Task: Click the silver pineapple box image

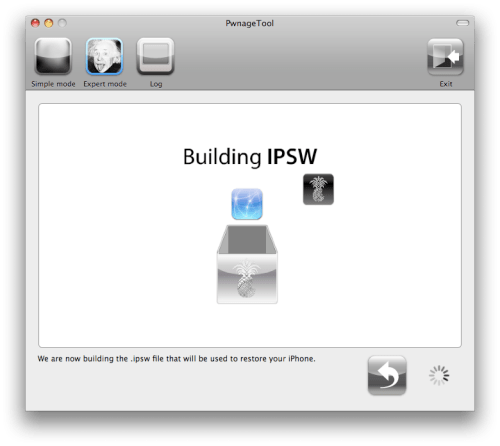Action: pyautogui.click(x=247, y=264)
